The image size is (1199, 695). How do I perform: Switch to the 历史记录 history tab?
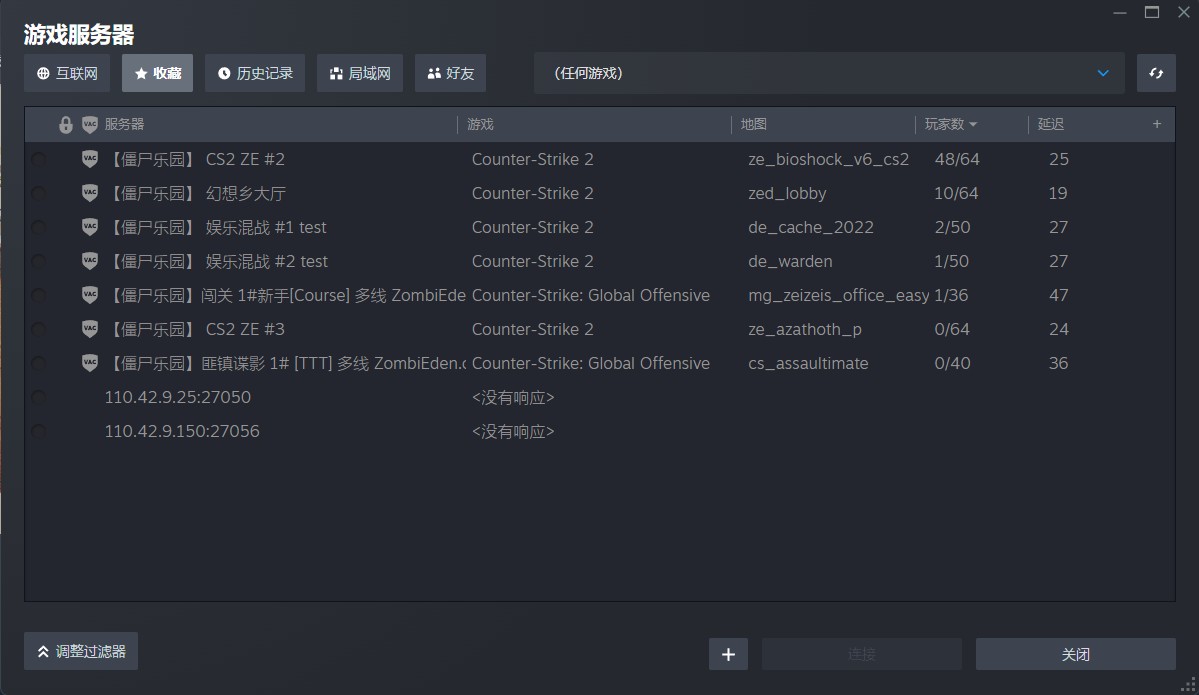[x=255, y=73]
